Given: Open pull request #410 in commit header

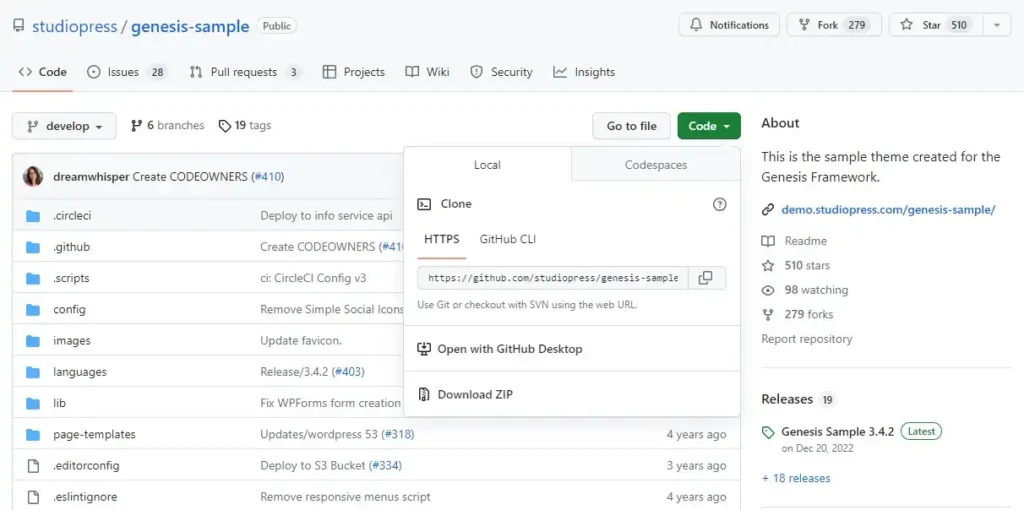Looking at the screenshot, I should [268, 177].
